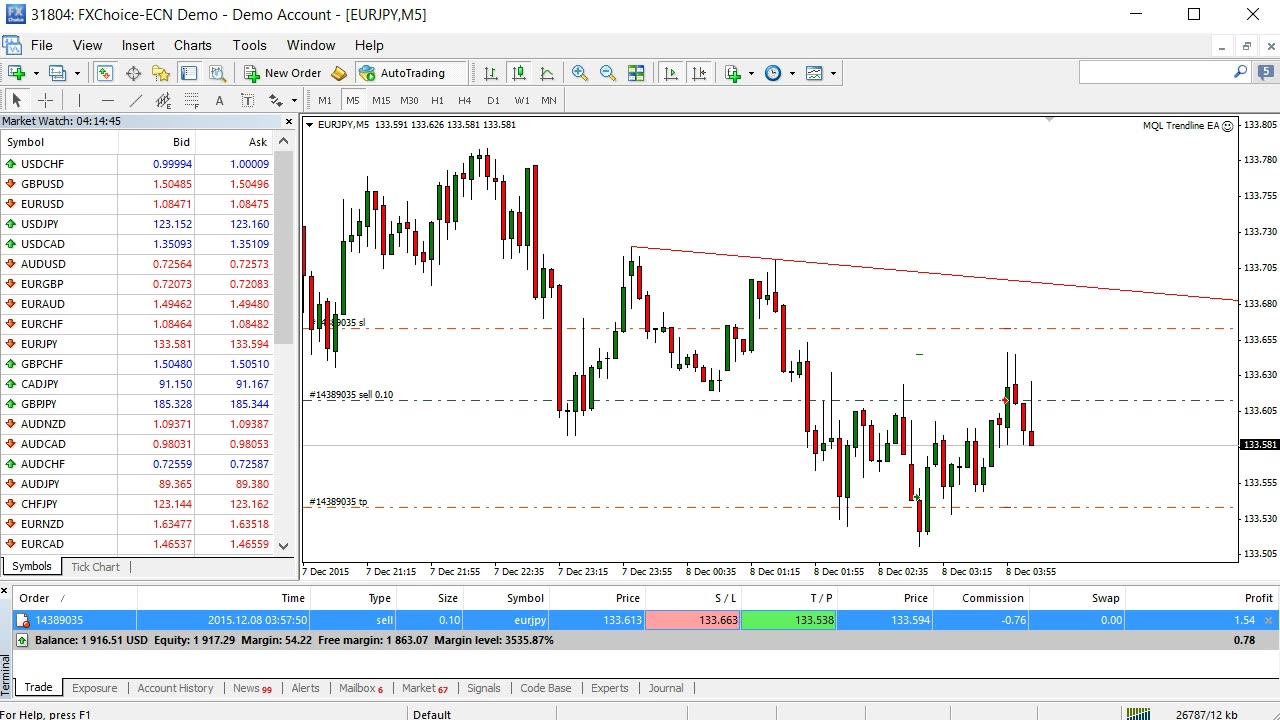Expand the Templates dropdown arrow
The image size is (1280, 720).
pos(833,73)
